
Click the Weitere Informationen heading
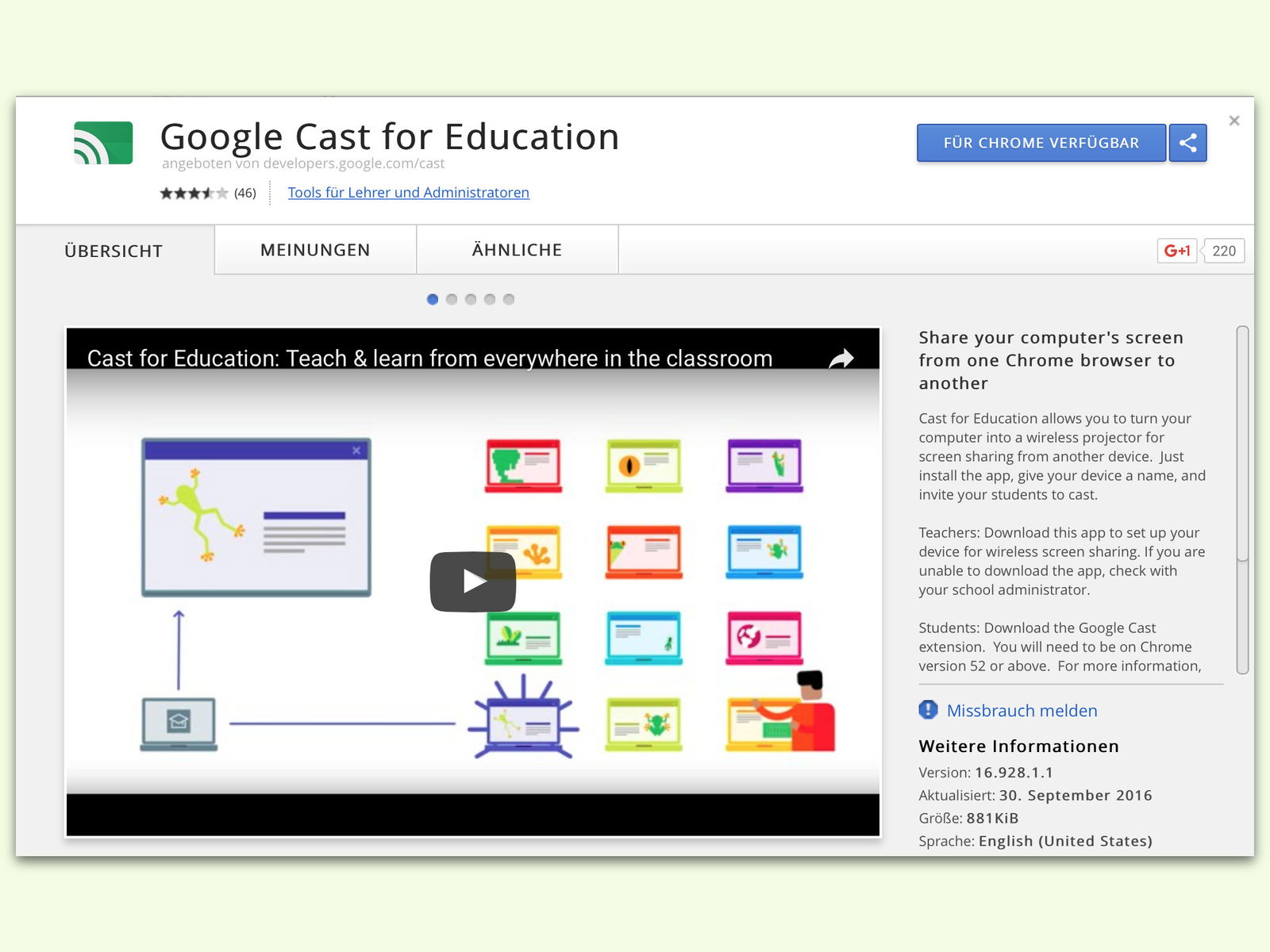click(x=1018, y=747)
